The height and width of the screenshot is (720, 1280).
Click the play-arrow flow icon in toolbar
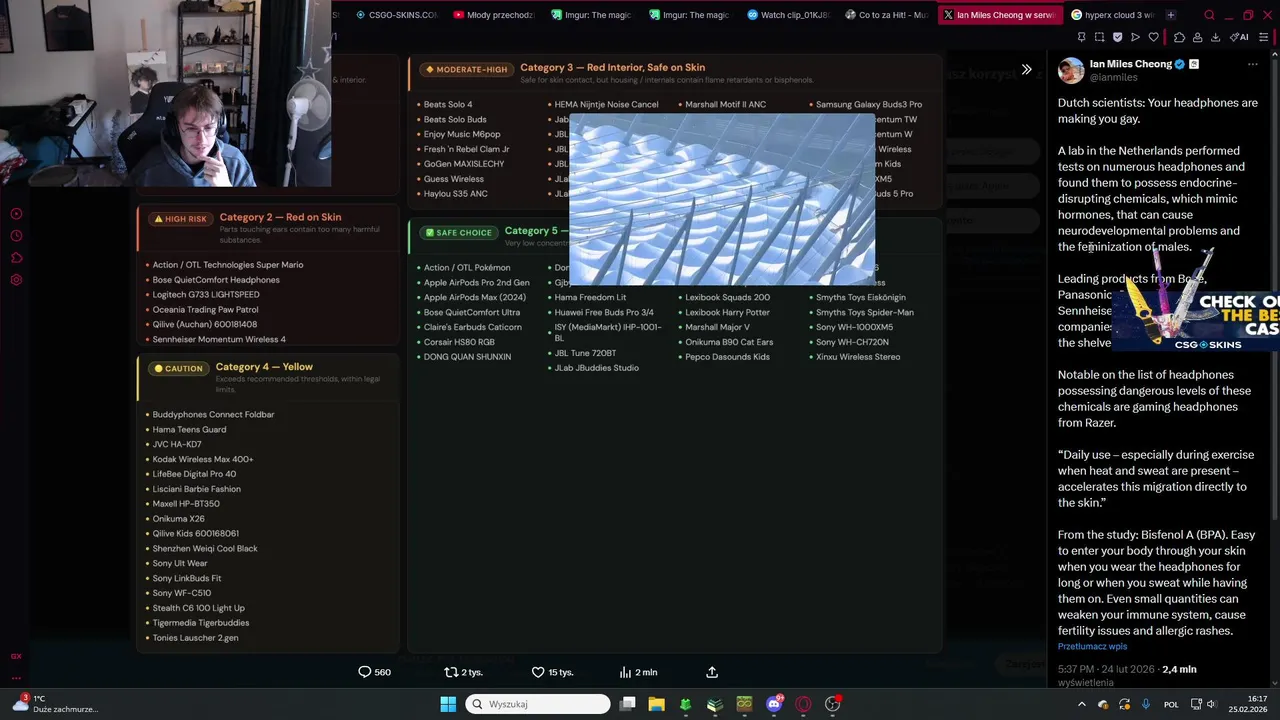(x=1135, y=37)
